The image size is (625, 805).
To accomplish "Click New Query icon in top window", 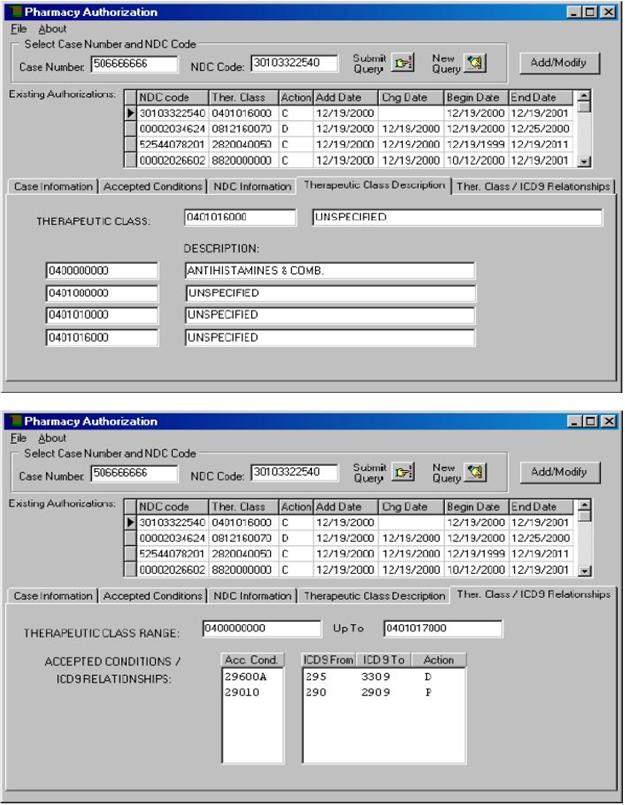I will (x=476, y=63).
